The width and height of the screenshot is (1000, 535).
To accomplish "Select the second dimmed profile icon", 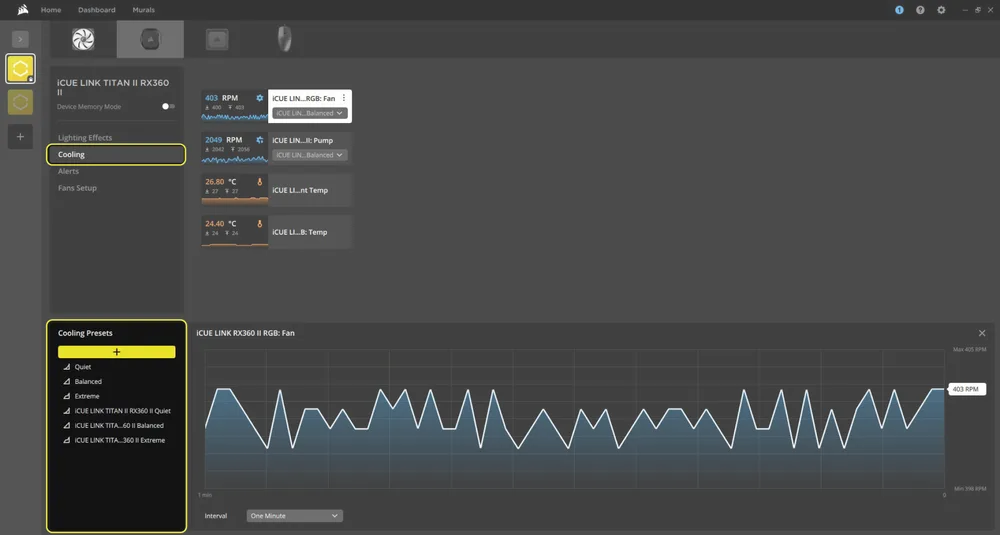I will [x=20, y=102].
